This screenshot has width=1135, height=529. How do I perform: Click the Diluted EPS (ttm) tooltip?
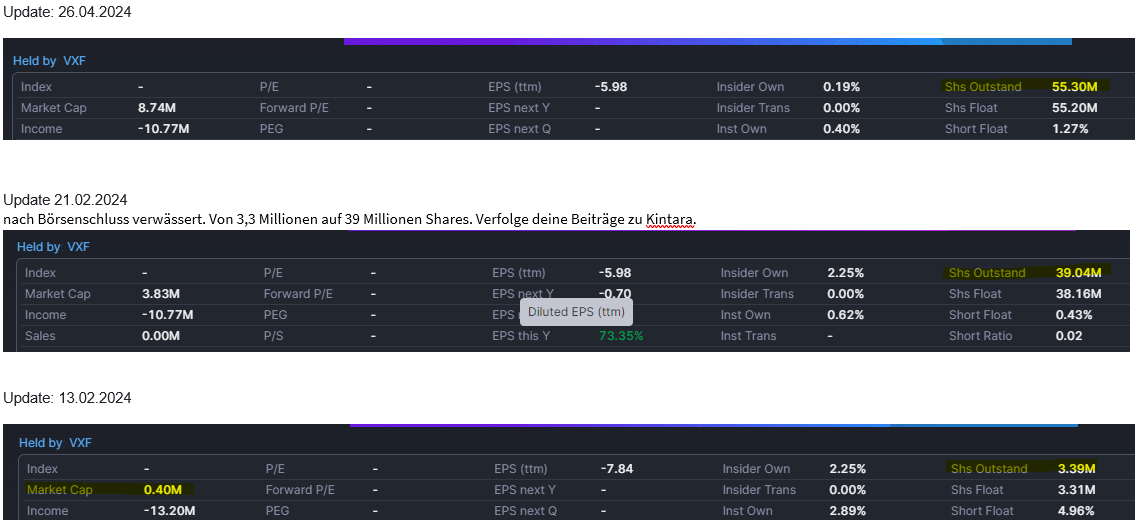point(577,313)
